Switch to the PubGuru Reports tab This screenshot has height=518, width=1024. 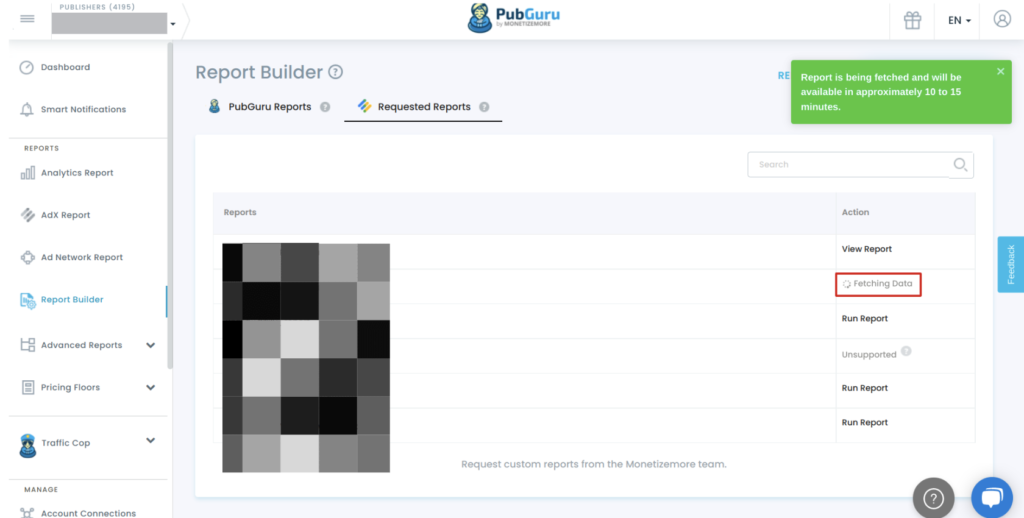point(269,106)
